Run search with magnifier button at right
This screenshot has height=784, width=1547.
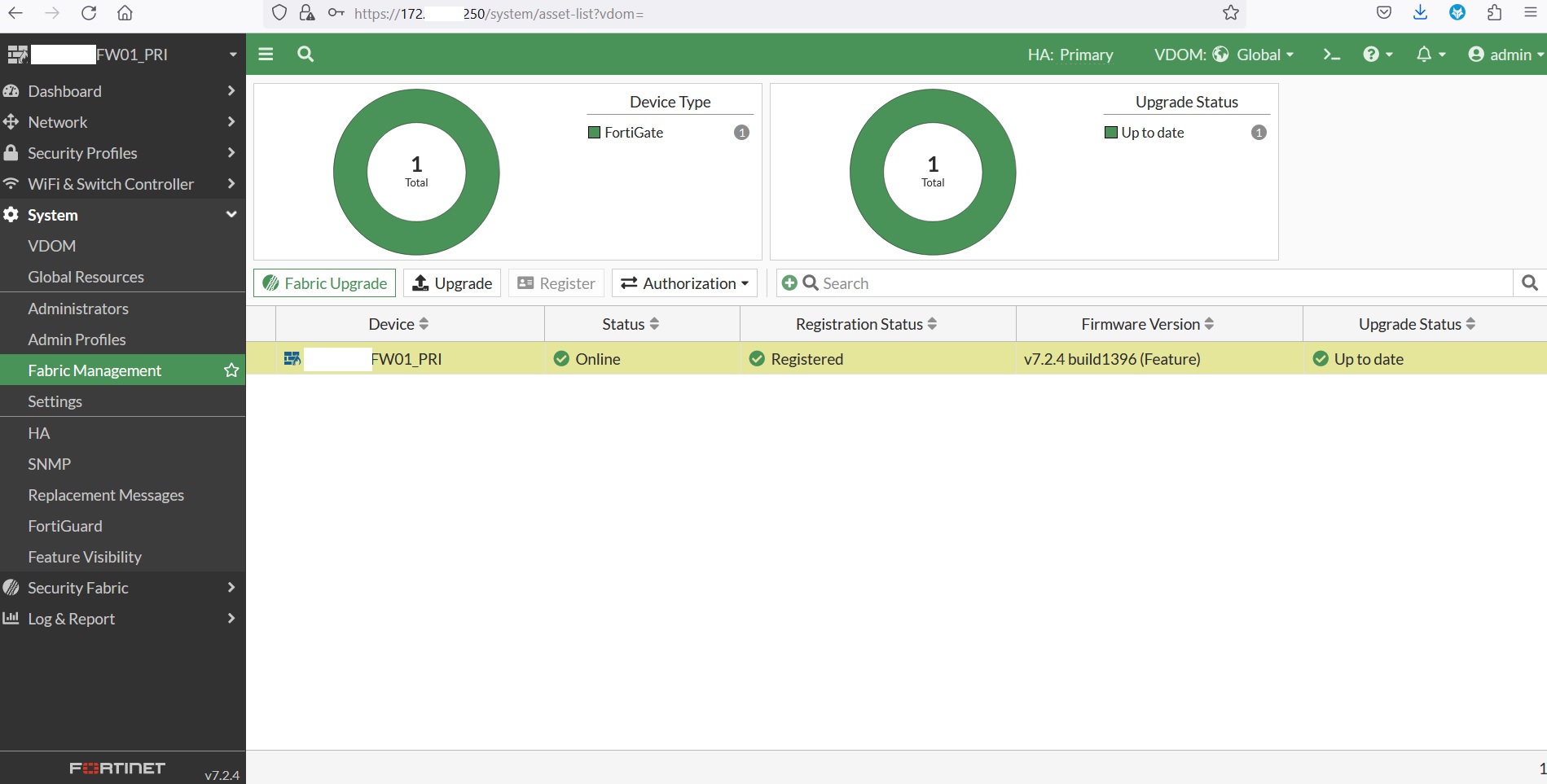click(x=1530, y=283)
